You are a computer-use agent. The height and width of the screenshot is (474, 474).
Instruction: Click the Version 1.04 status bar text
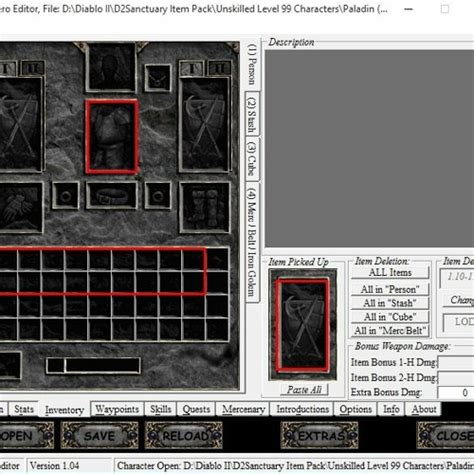pos(55,465)
